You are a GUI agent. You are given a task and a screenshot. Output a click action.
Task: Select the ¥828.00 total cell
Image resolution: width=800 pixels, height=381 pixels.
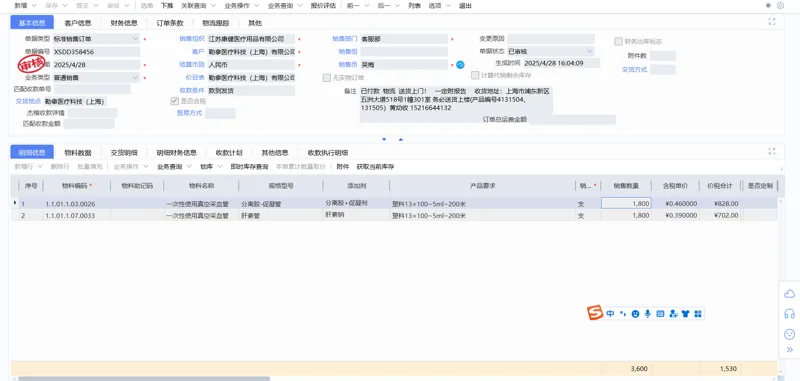click(x=721, y=203)
